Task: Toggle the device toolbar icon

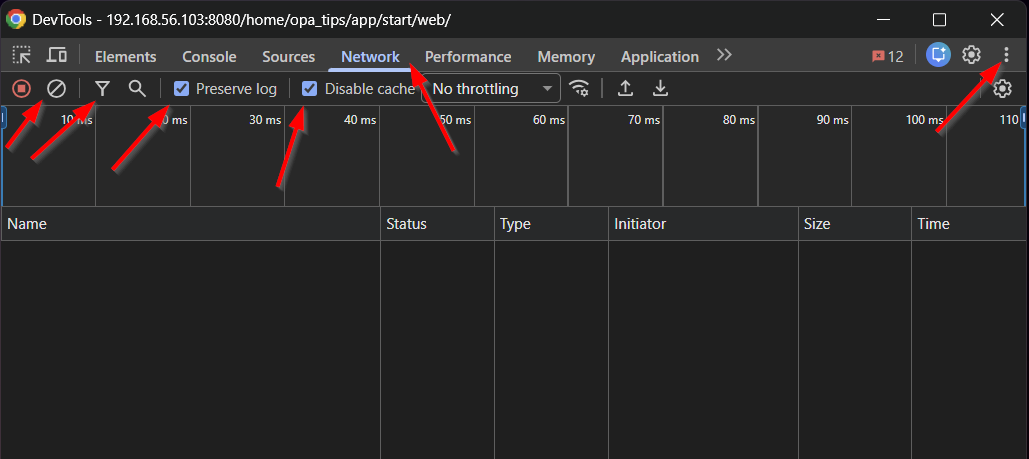Action: tap(57, 56)
